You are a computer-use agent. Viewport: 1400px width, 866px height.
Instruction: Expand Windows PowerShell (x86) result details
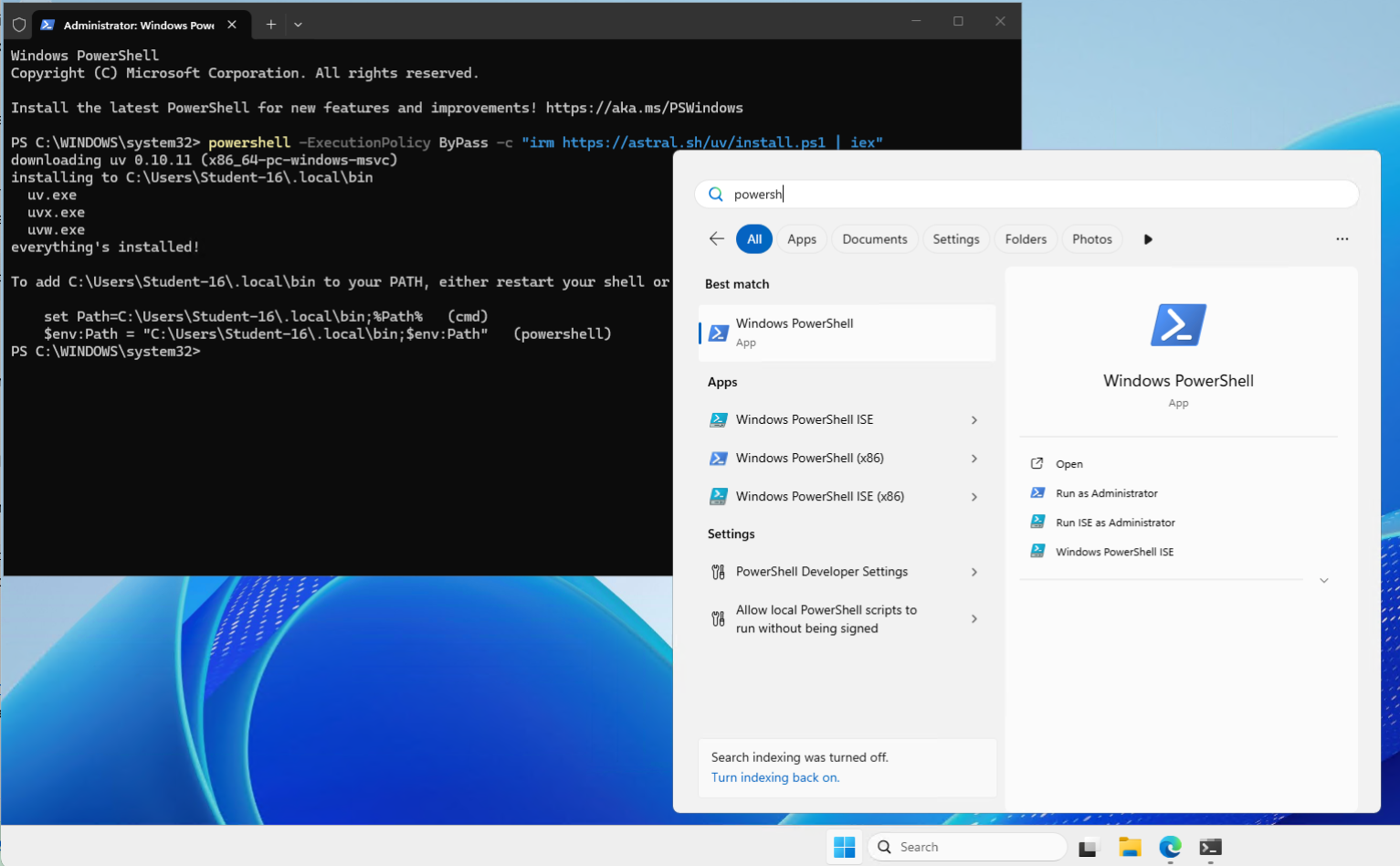(974, 459)
